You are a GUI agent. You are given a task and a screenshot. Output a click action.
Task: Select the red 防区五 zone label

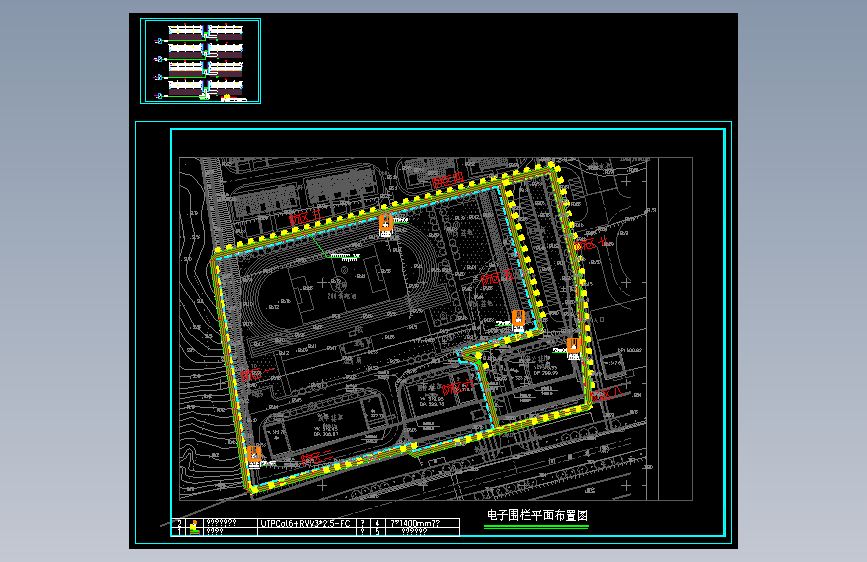coord(498,277)
